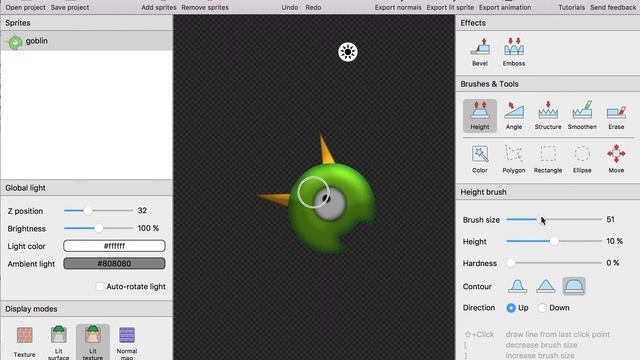Image resolution: width=640 pixels, height=360 pixels.
Task: Select the Erase tool
Action: [x=616, y=116]
